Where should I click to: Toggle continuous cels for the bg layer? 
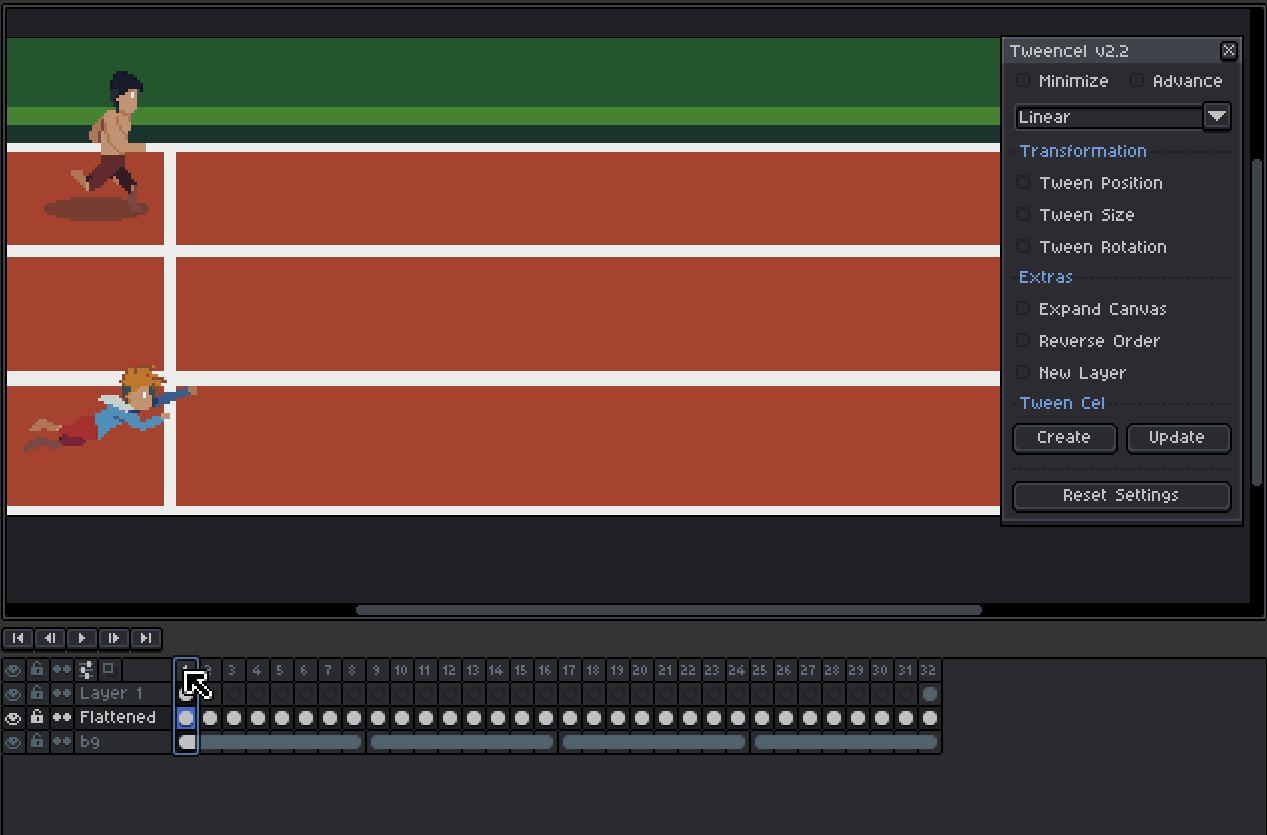click(62, 741)
